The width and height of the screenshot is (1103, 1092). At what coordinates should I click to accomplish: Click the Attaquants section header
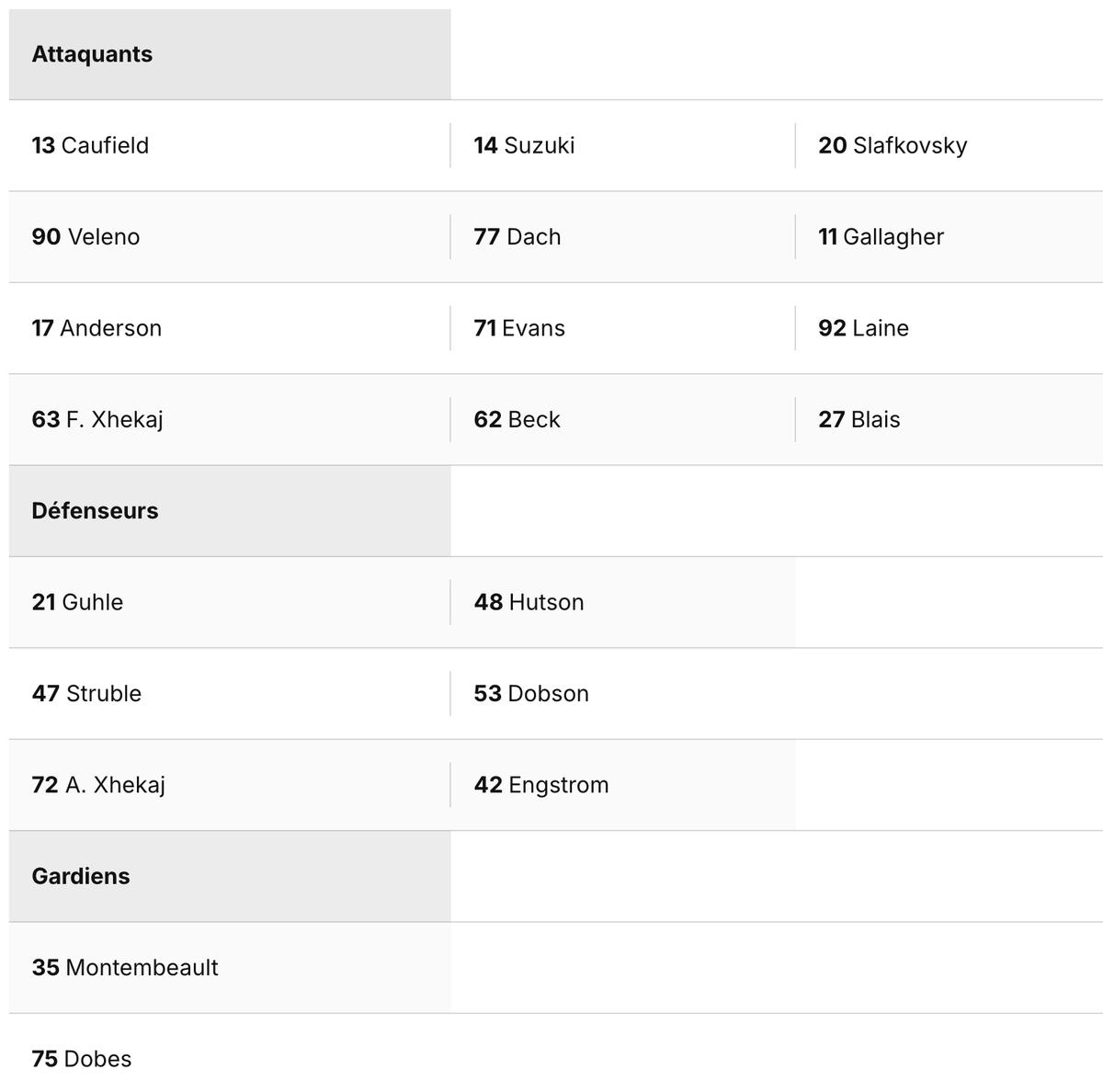pos(92,54)
